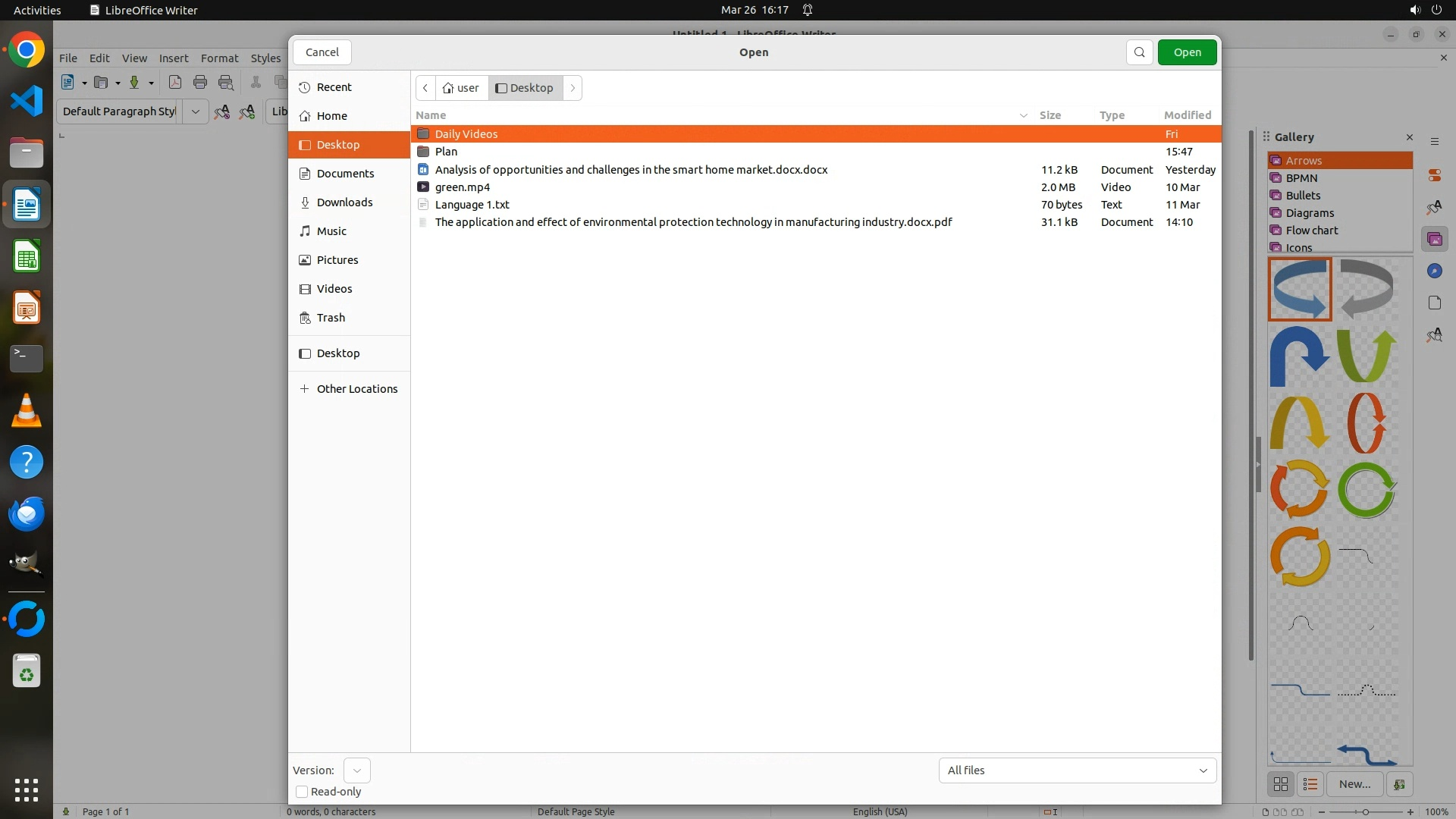
Task: Select Downloads in places sidebar
Action: 344,202
